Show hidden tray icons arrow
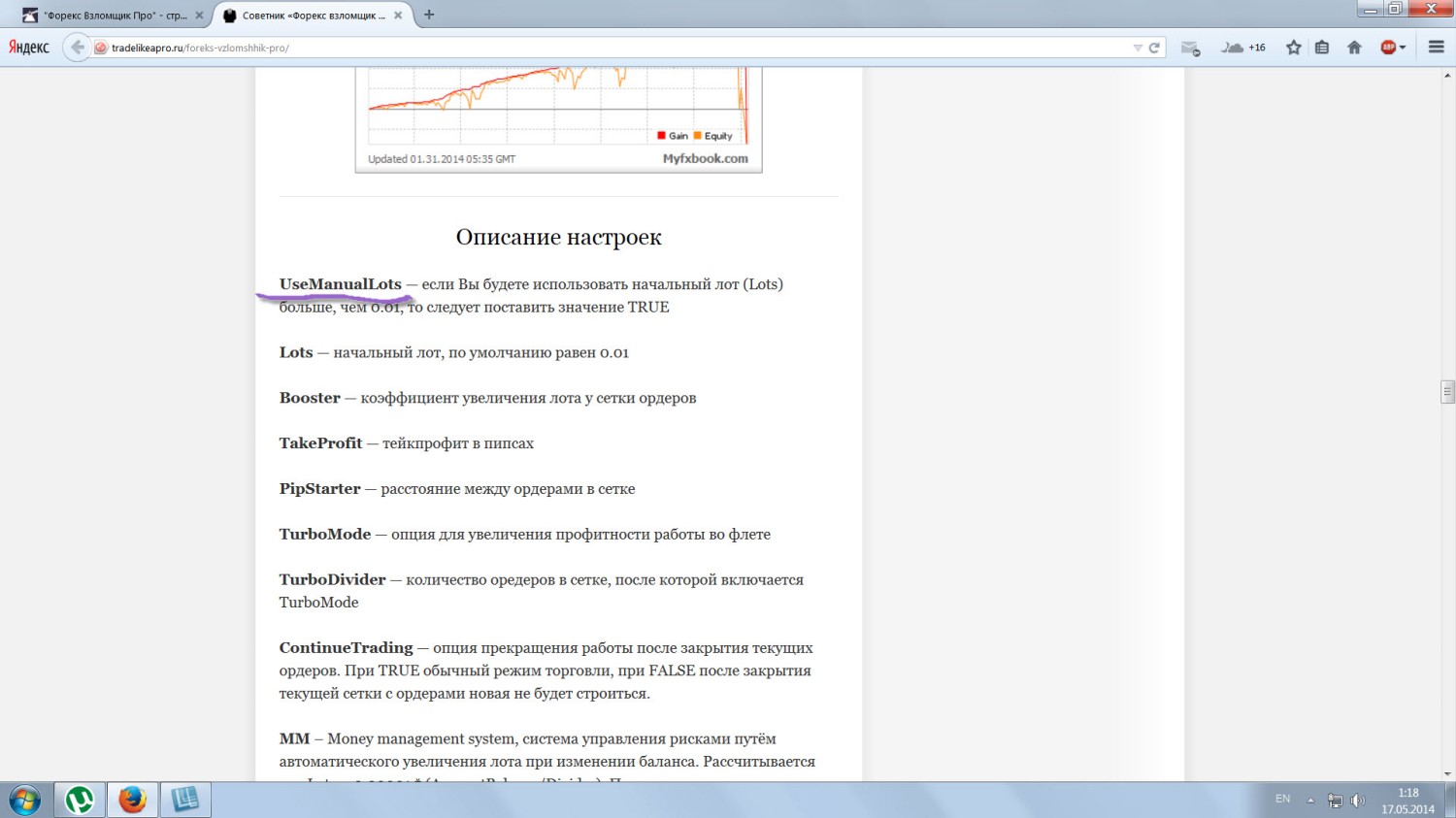This screenshot has width=1456, height=818. [1310, 801]
